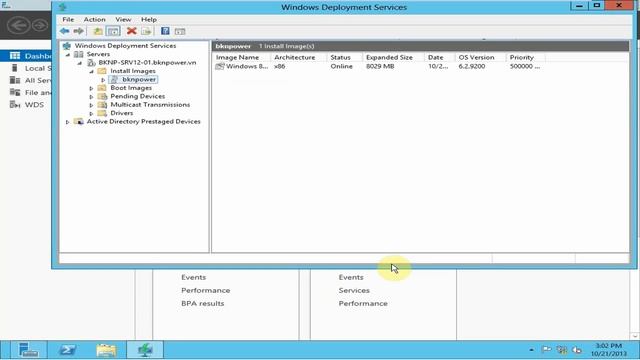
Task: Open the View menu
Action: pos(123,19)
